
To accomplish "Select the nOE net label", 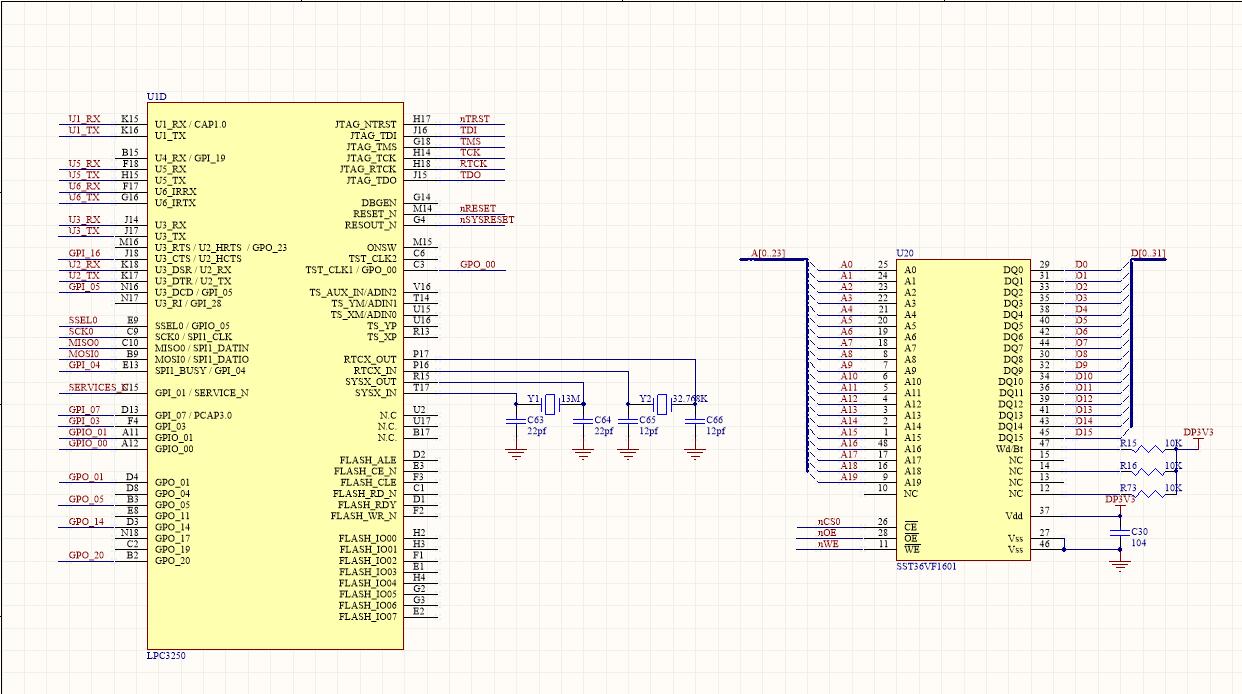I will (x=826, y=533).
